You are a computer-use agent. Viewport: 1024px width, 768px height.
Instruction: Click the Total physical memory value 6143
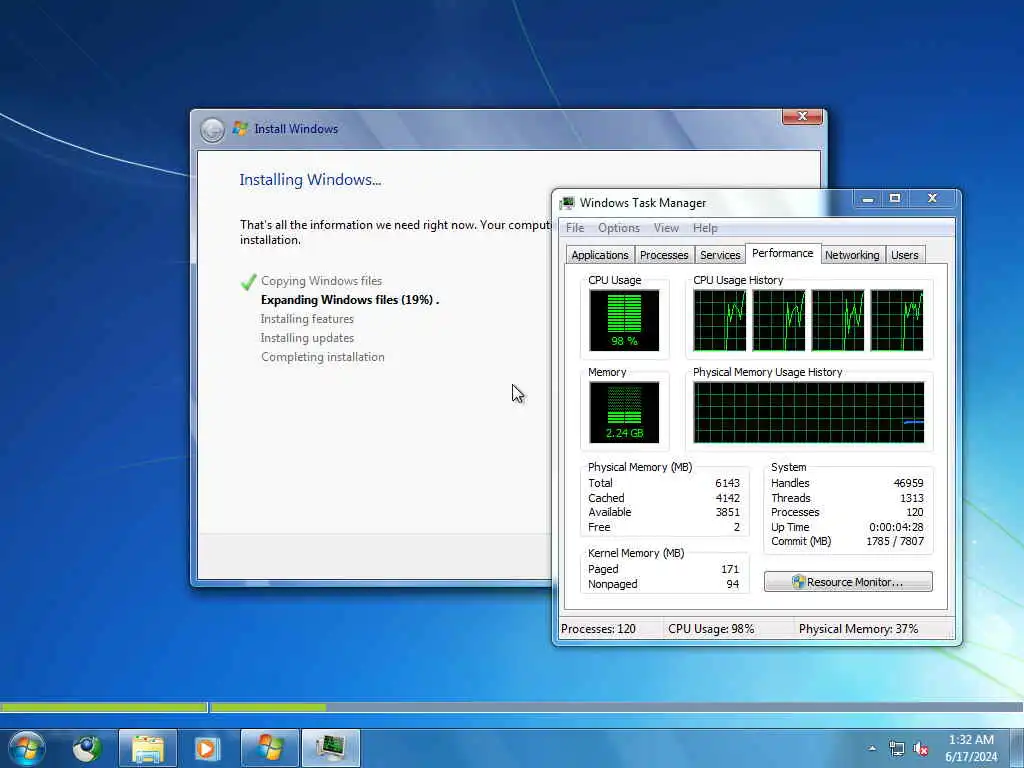point(728,483)
